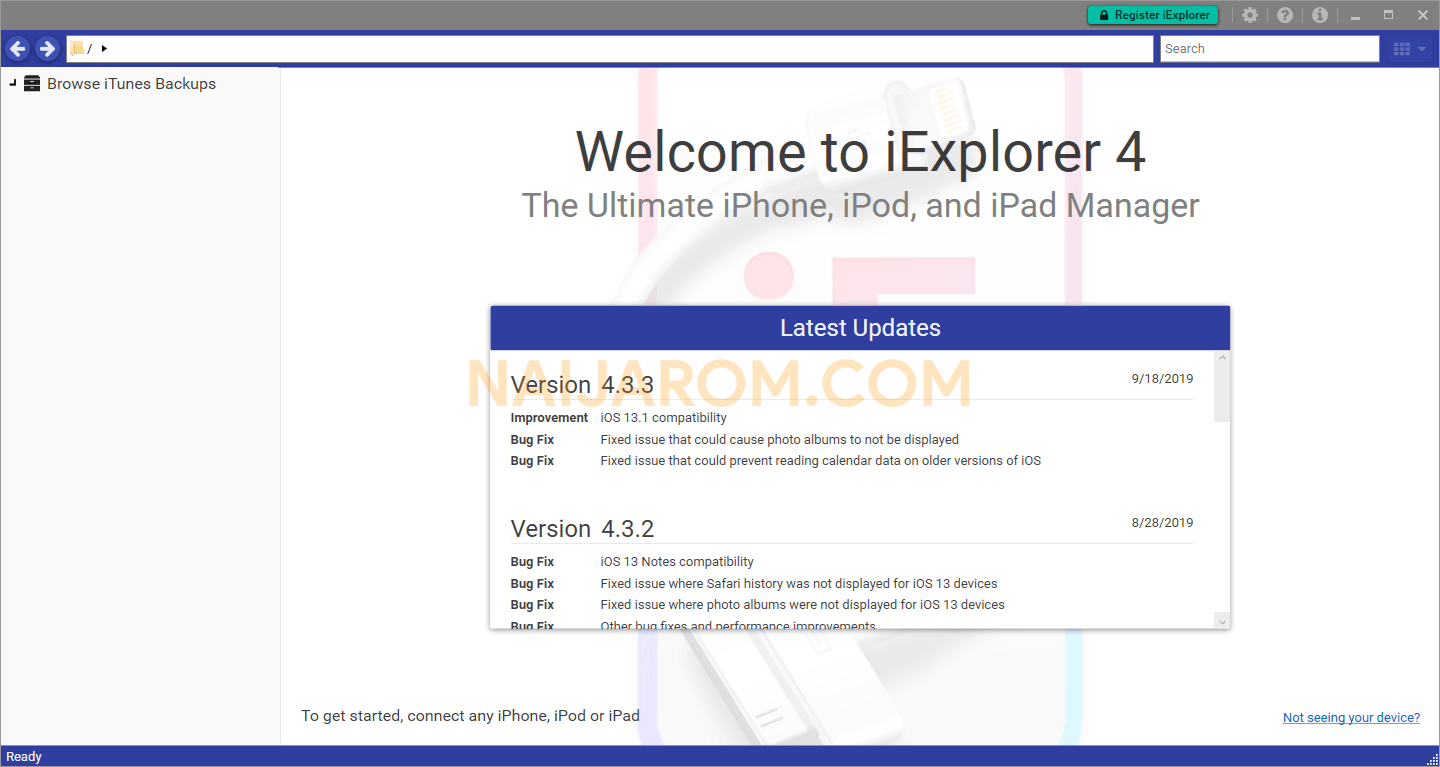The width and height of the screenshot is (1440, 767).
Task: Expand the Browse iTunes Backups tree node
Action: click(x=12, y=84)
